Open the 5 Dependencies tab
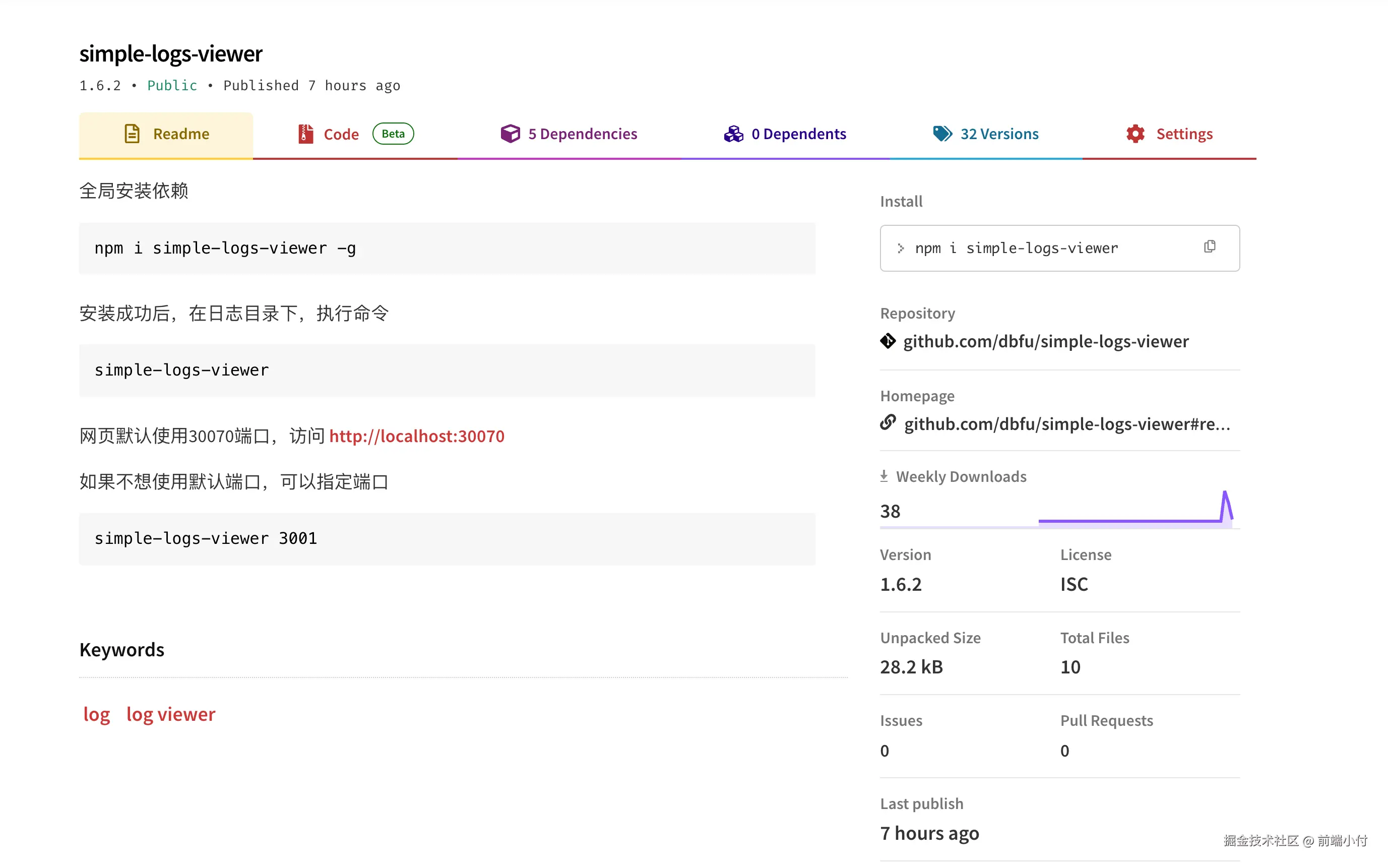1388x868 pixels. point(582,134)
